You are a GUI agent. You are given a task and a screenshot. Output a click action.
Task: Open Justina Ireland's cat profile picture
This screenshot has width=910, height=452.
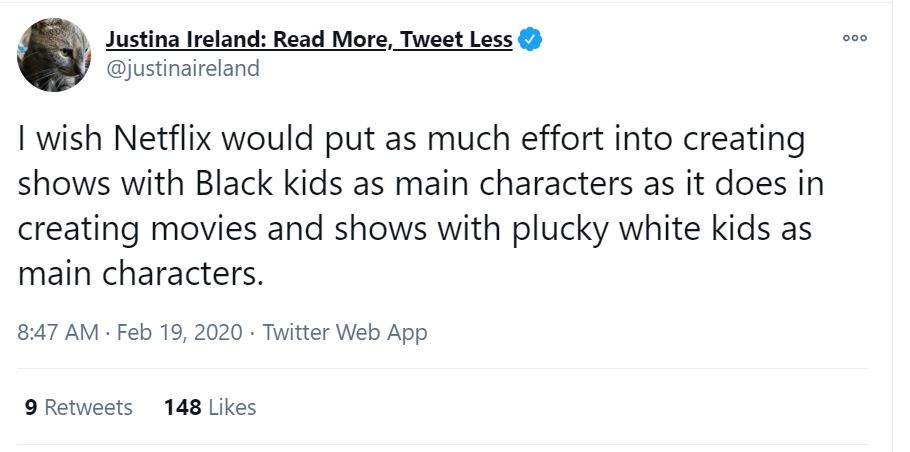[55, 56]
